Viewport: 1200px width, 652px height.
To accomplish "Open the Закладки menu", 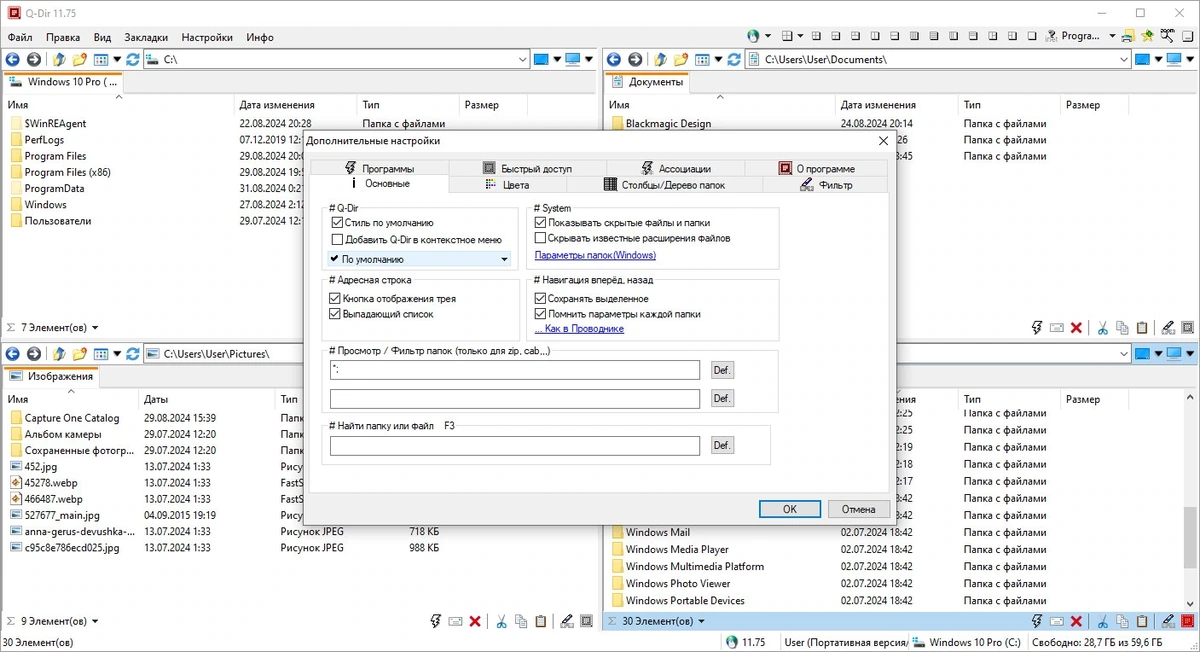I will point(147,37).
